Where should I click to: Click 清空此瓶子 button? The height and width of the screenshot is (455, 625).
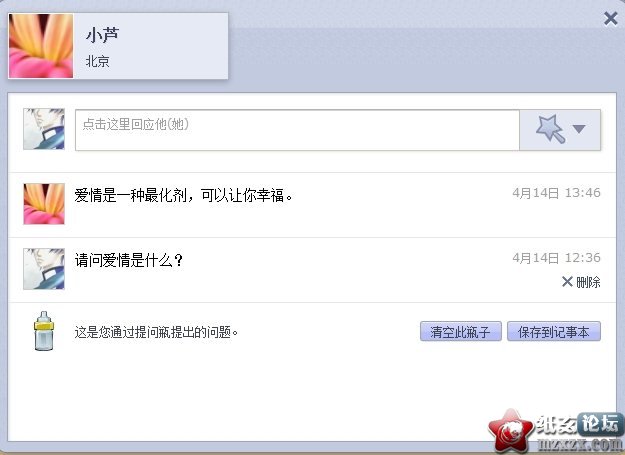point(460,331)
